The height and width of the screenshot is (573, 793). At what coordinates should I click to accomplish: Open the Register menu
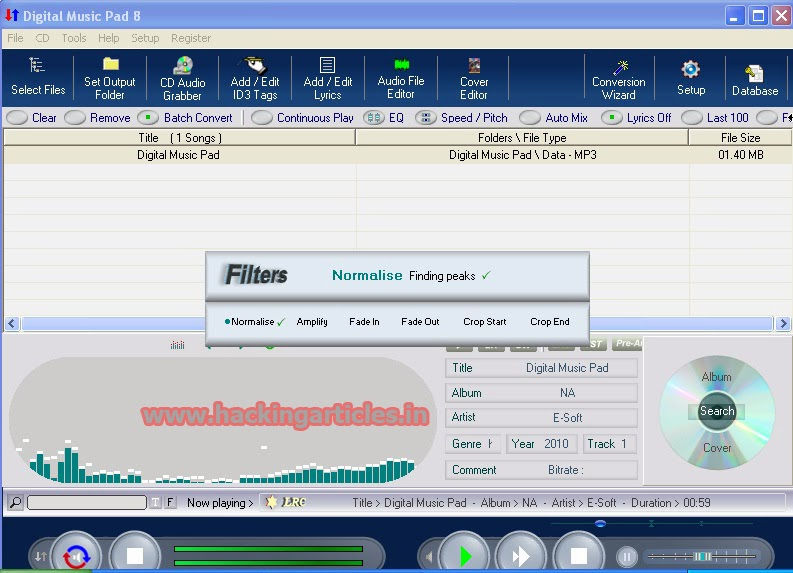click(191, 38)
